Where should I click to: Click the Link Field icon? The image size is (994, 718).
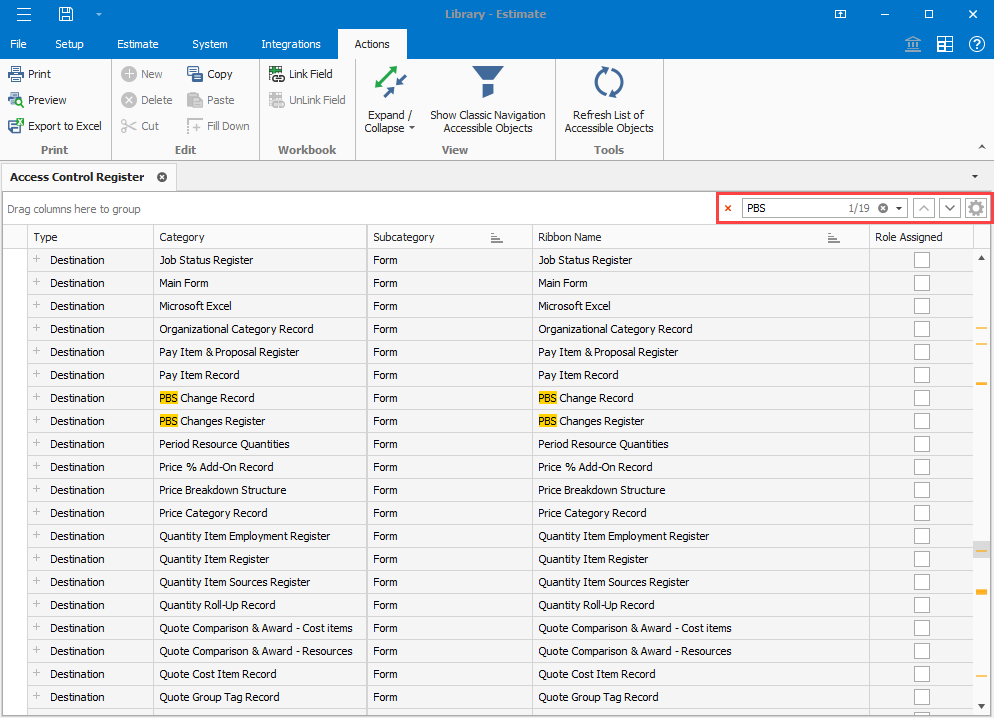(x=277, y=74)
